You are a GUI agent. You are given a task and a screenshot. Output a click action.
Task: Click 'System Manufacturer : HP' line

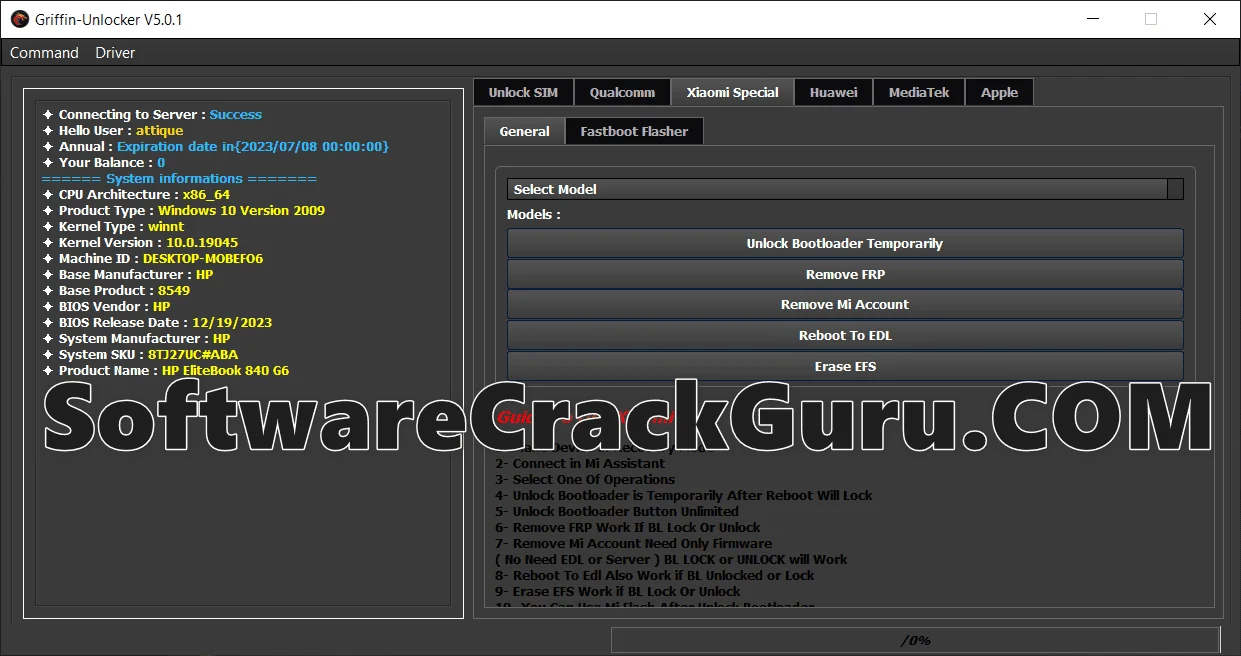coord(136,339)
